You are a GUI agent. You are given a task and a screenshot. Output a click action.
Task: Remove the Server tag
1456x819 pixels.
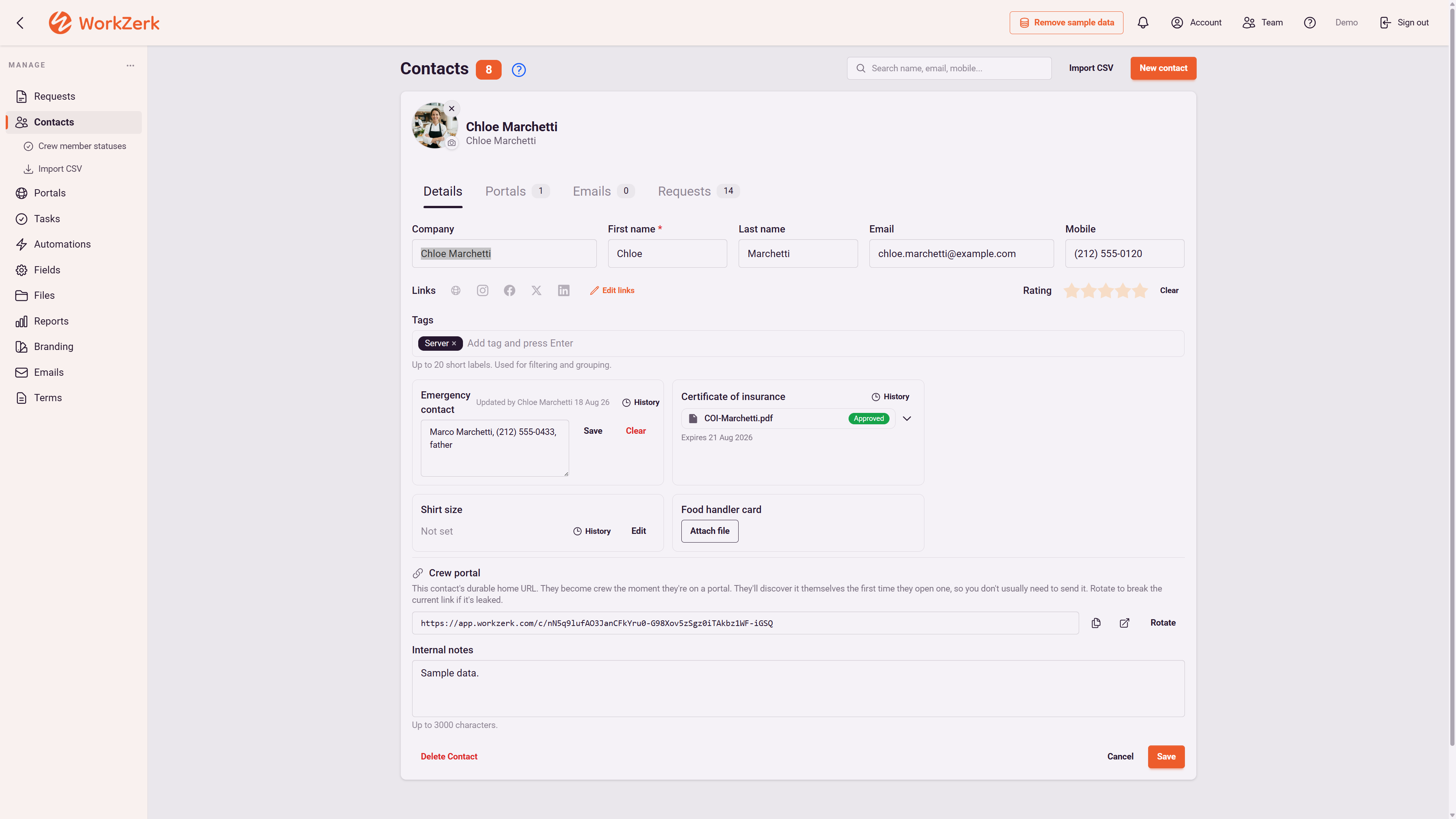click(x=454, y=343)
